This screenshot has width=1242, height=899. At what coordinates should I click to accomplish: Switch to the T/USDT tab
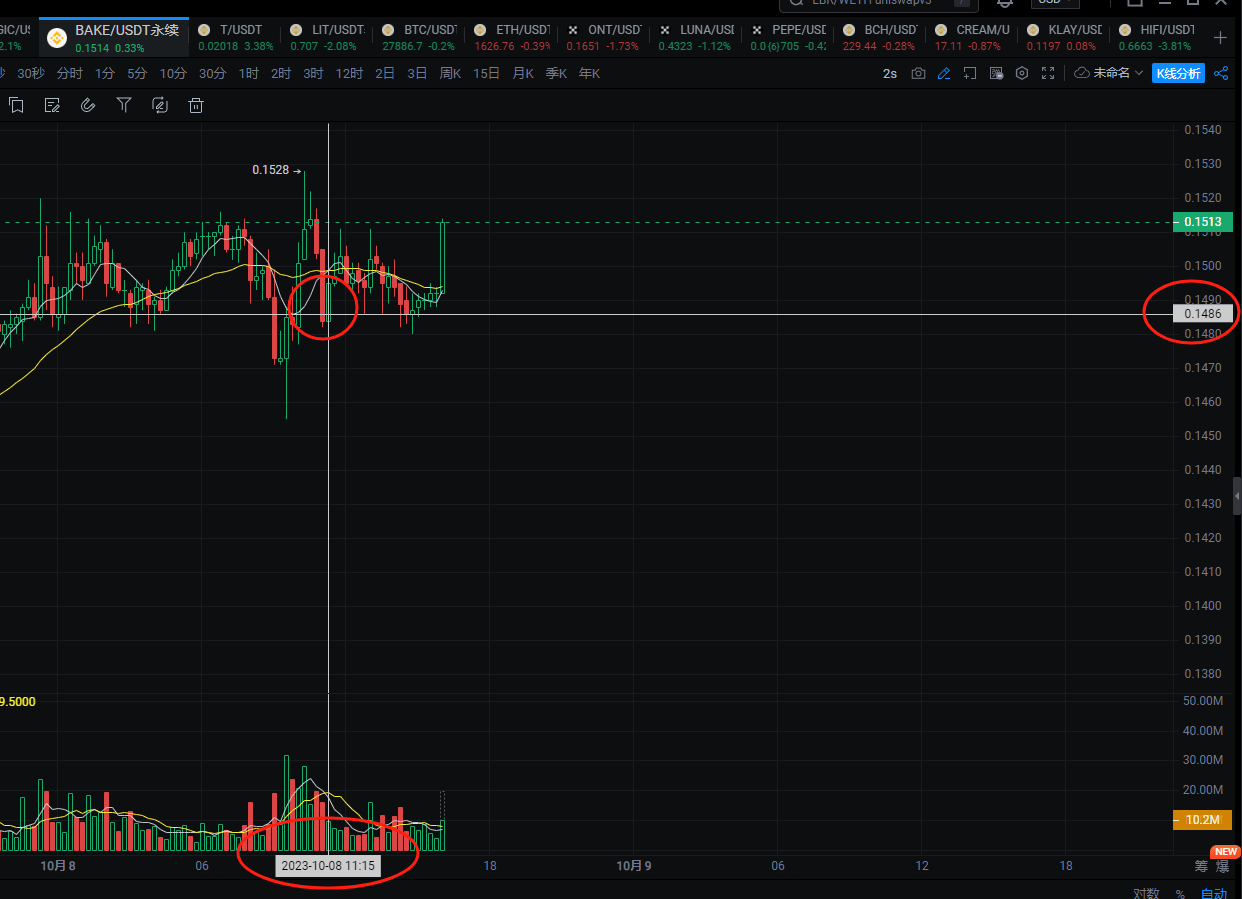click(234, 38)
